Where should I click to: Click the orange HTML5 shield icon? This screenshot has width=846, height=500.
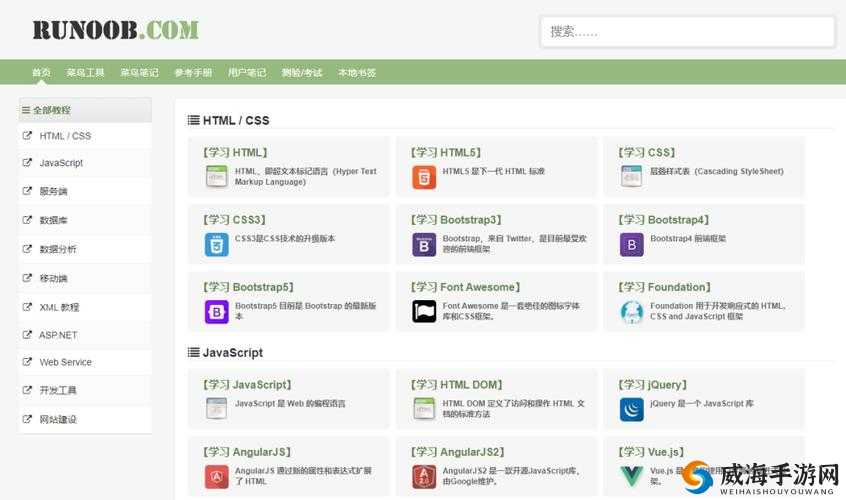424,177
